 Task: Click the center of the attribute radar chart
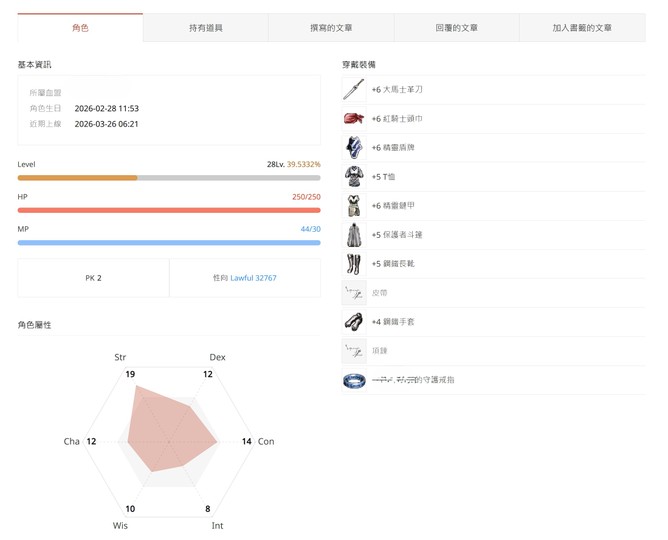(169, 441)
